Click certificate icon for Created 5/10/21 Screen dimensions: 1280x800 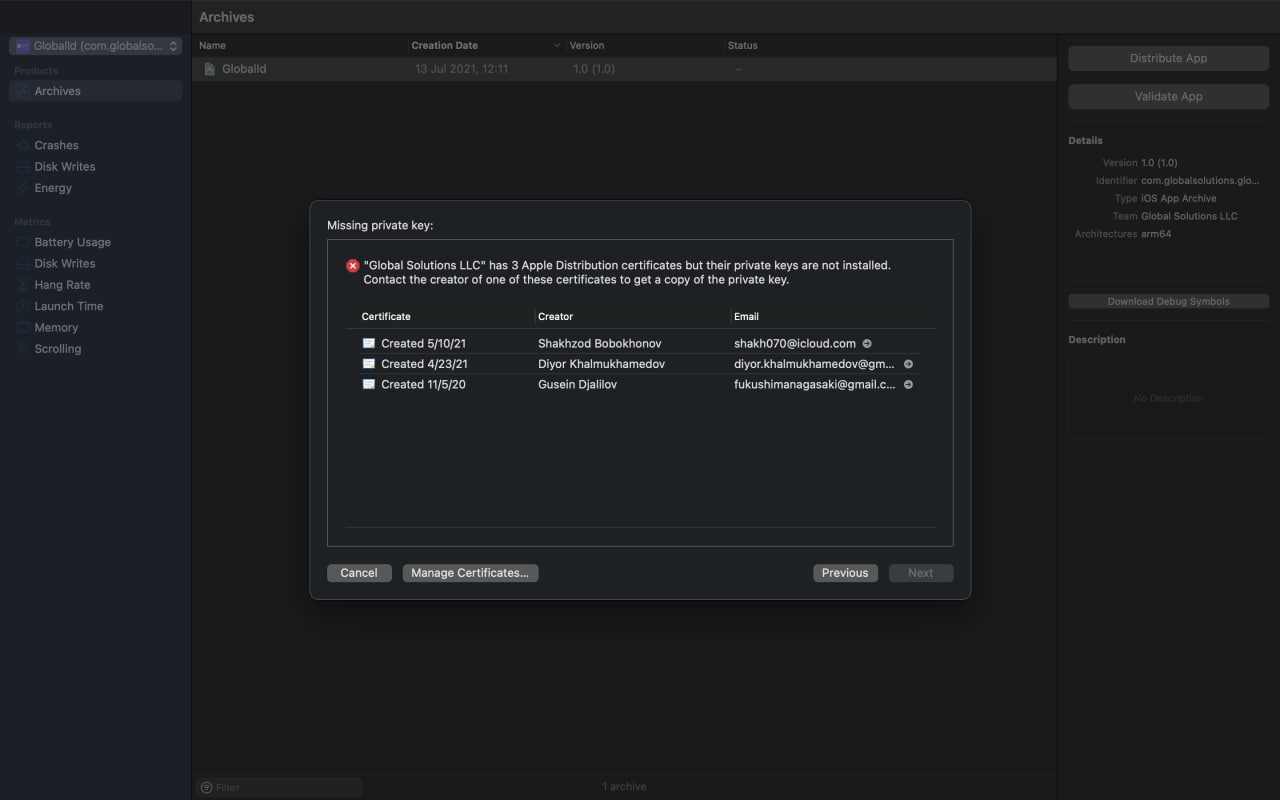pos(369,343)
